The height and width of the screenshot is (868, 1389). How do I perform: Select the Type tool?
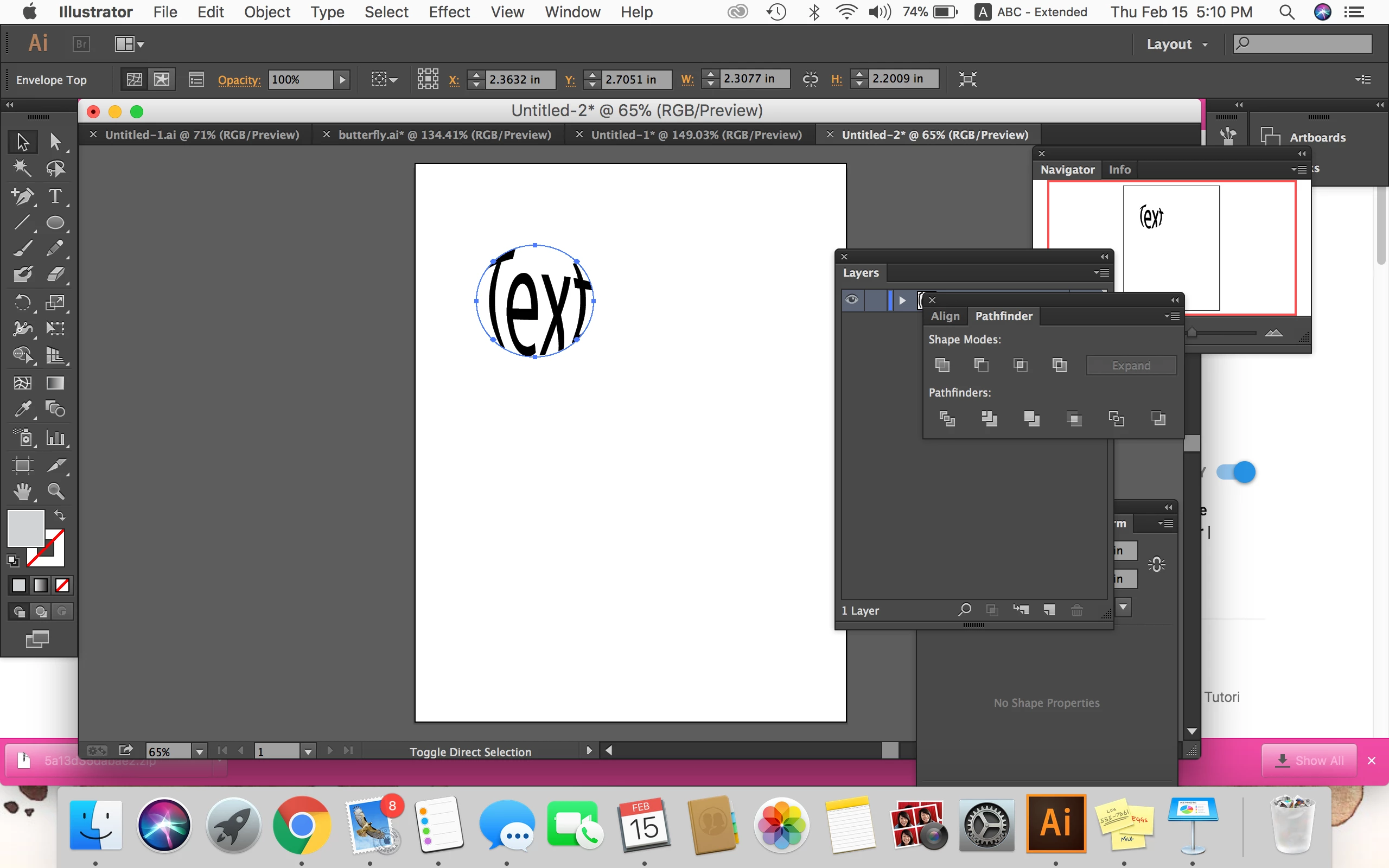(x=55, y=196)
